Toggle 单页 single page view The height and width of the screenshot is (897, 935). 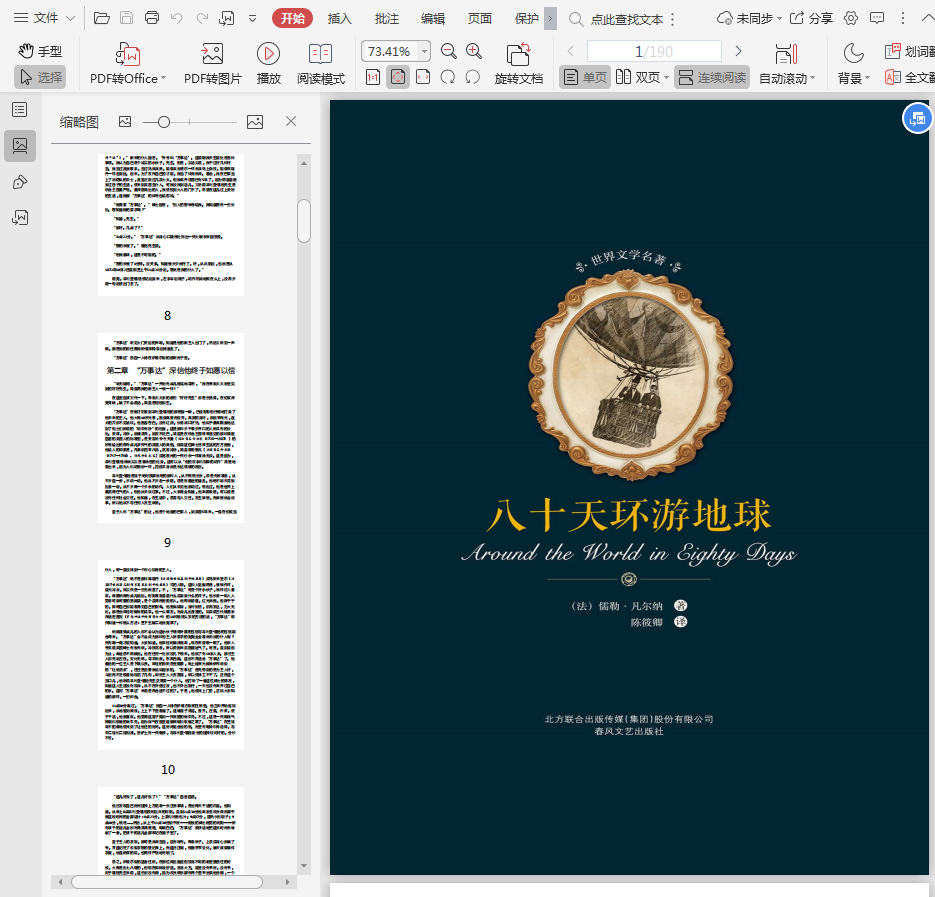click(584, 77)
